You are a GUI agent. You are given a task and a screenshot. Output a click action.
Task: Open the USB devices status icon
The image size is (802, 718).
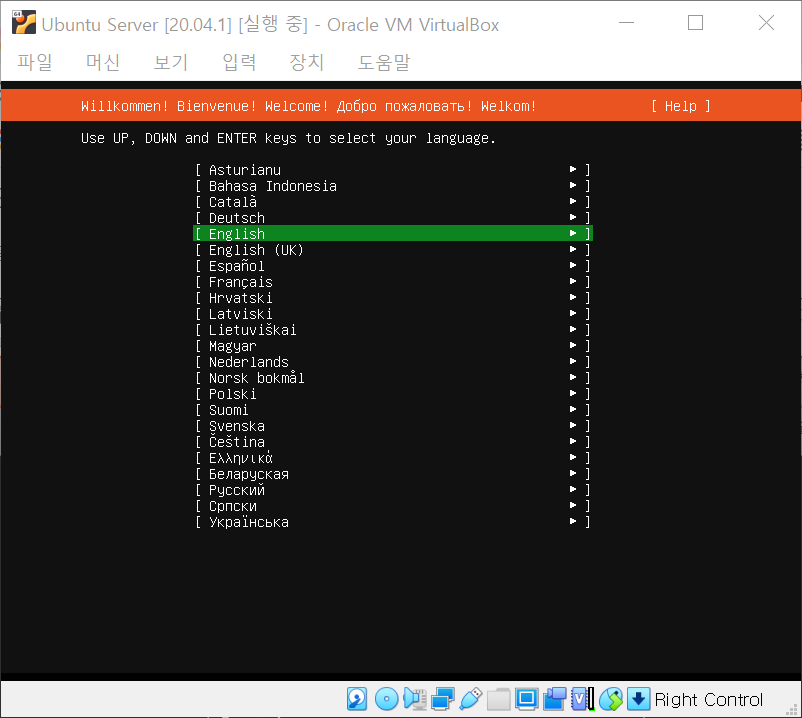[x=471, y=699]
